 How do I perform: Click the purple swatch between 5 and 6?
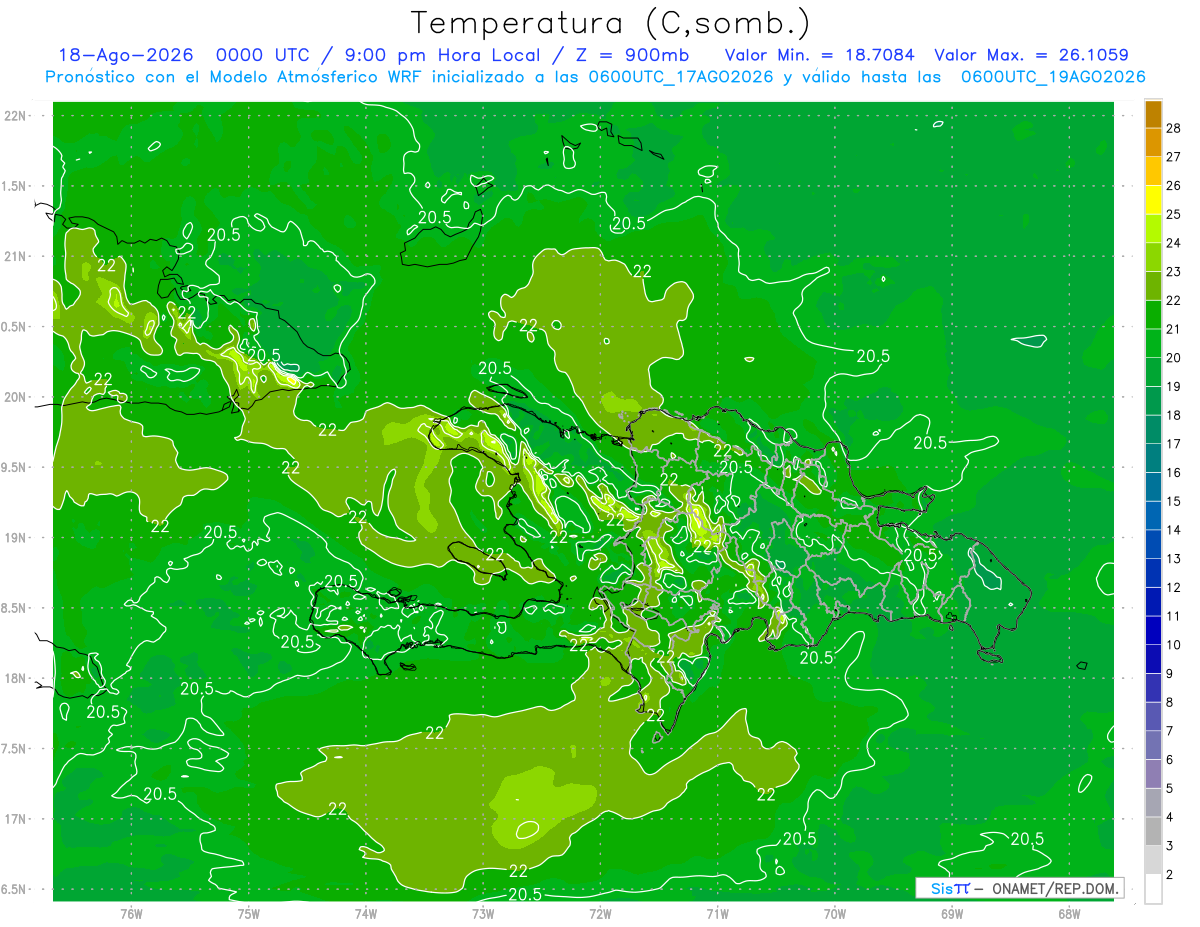pos(1153,774)
